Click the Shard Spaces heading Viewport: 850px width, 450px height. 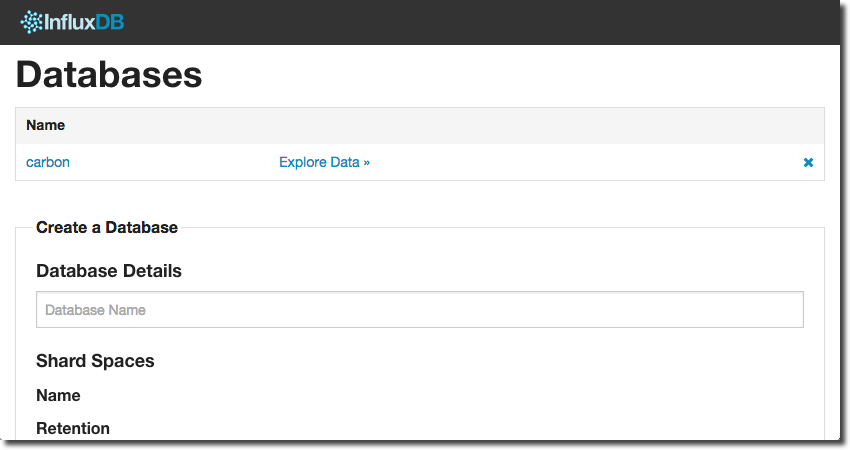point(95,361)
